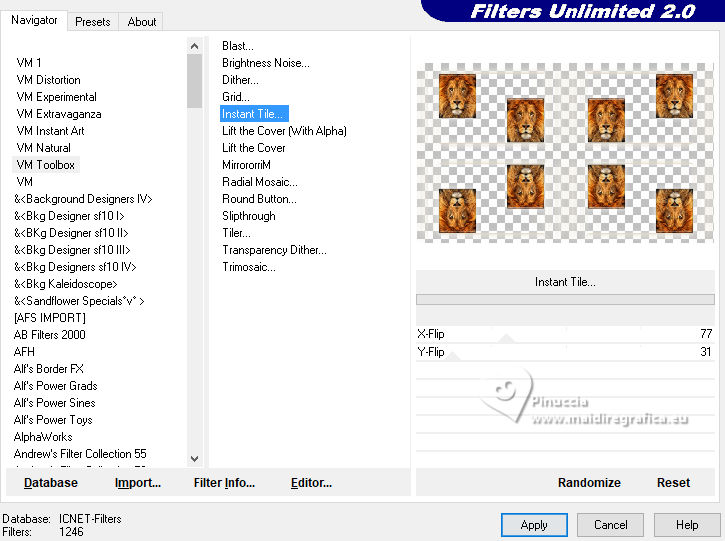Image resolution: width=725 pixels, height=541 pixels.
Task: Open Filter Info
Action: [x=224, y=483]
